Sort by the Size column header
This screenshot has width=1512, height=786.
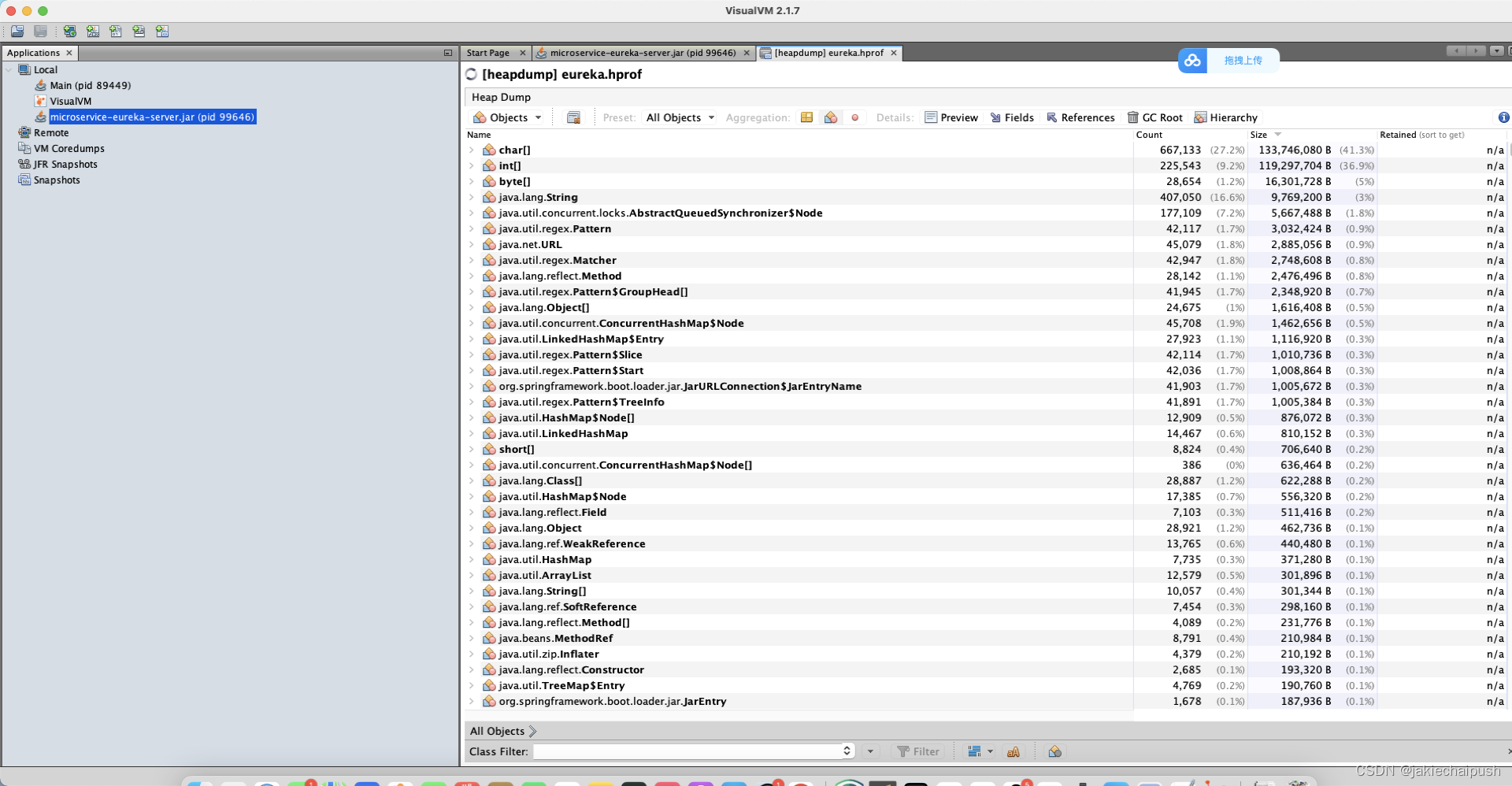pyautogui.click(x=1311, y=135)
